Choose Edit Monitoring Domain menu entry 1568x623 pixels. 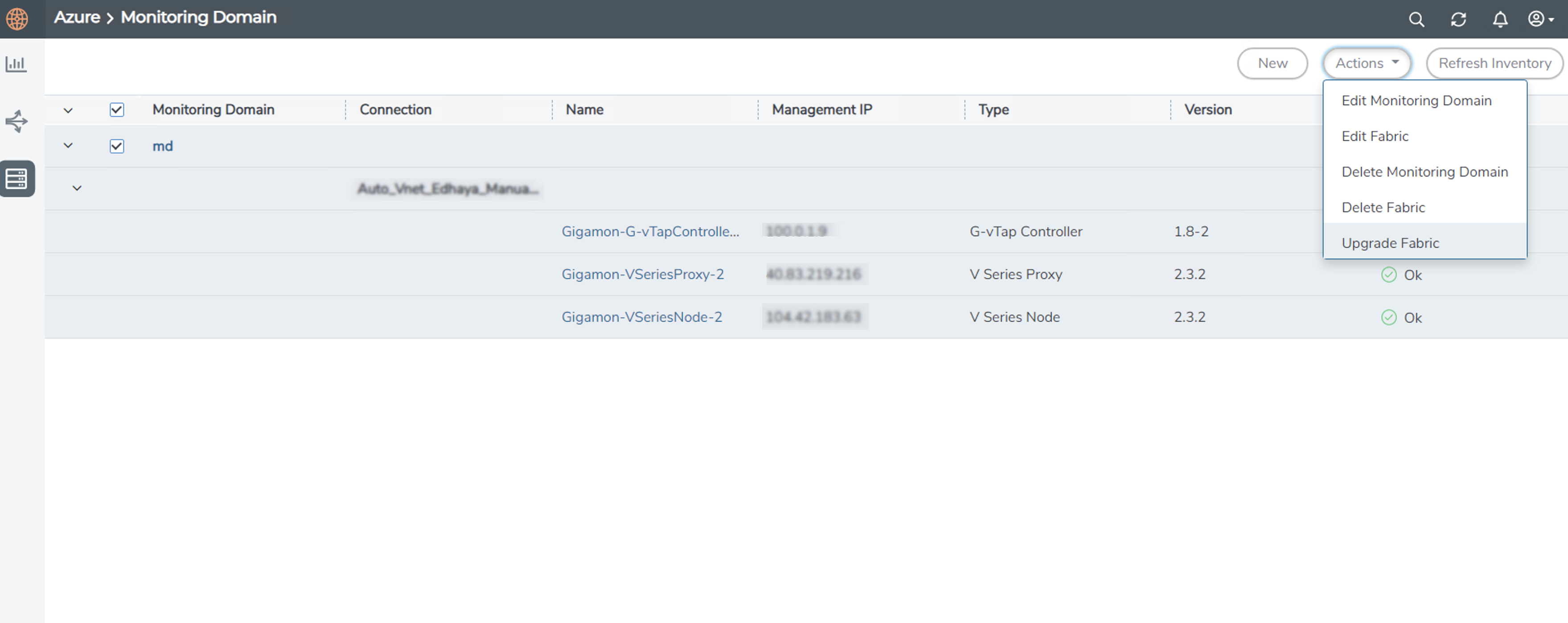(1416, 100)
